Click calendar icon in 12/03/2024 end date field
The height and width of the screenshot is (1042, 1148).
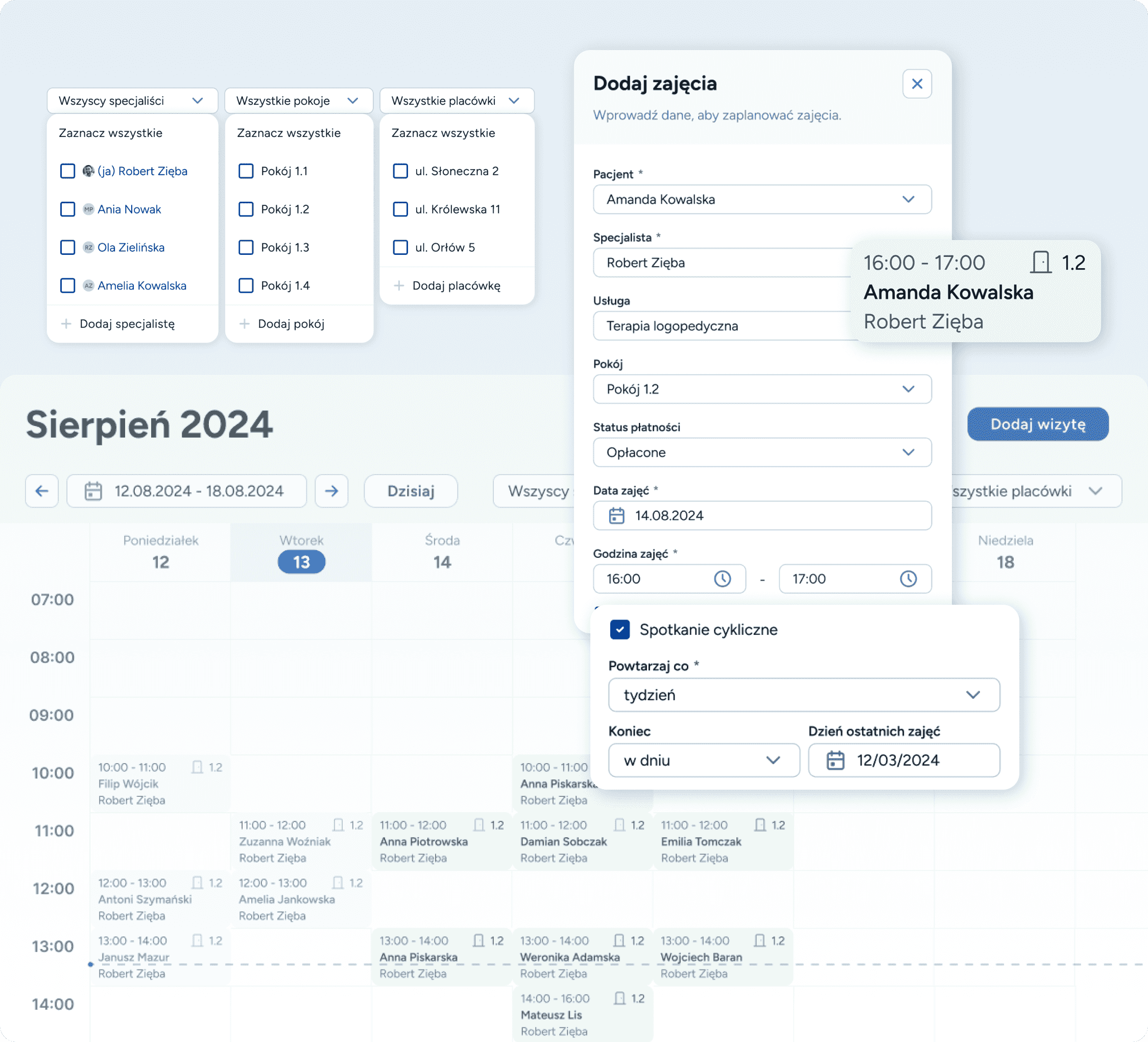835,760
